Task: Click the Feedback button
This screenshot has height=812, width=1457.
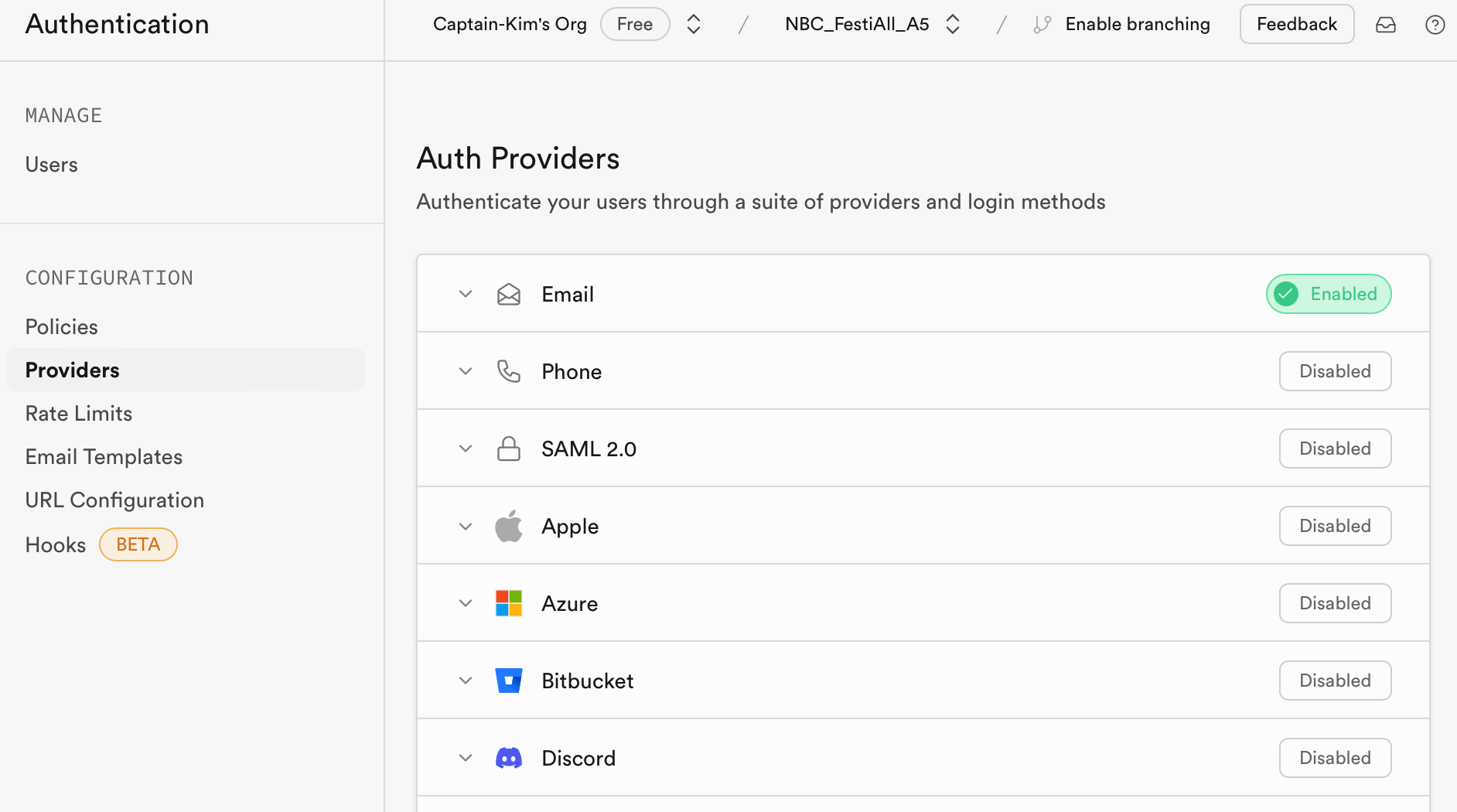Action: [1297, 25]
